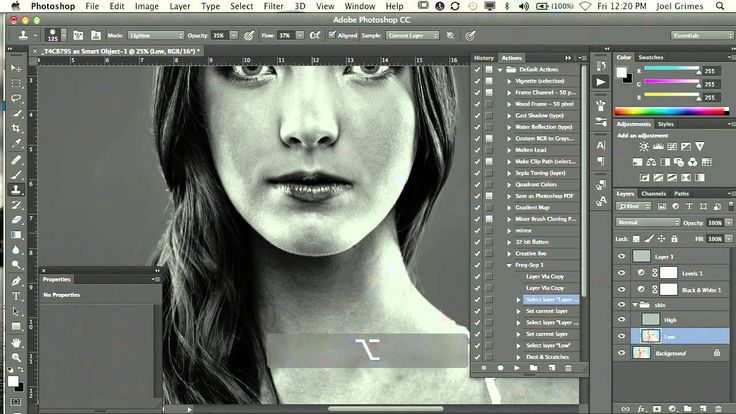
Task: Click the Brush Presets panel icon
Action: pos(600,102)
